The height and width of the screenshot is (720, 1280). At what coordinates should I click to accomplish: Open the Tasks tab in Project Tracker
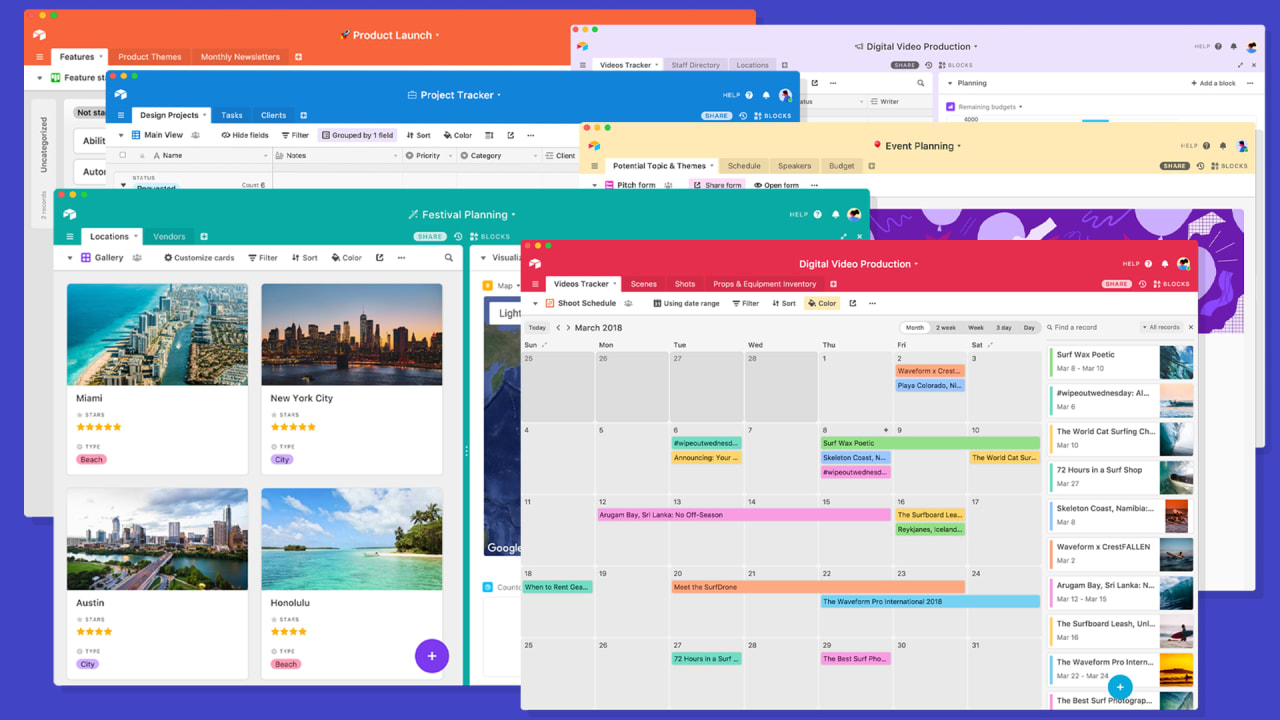tap(231, 115)
